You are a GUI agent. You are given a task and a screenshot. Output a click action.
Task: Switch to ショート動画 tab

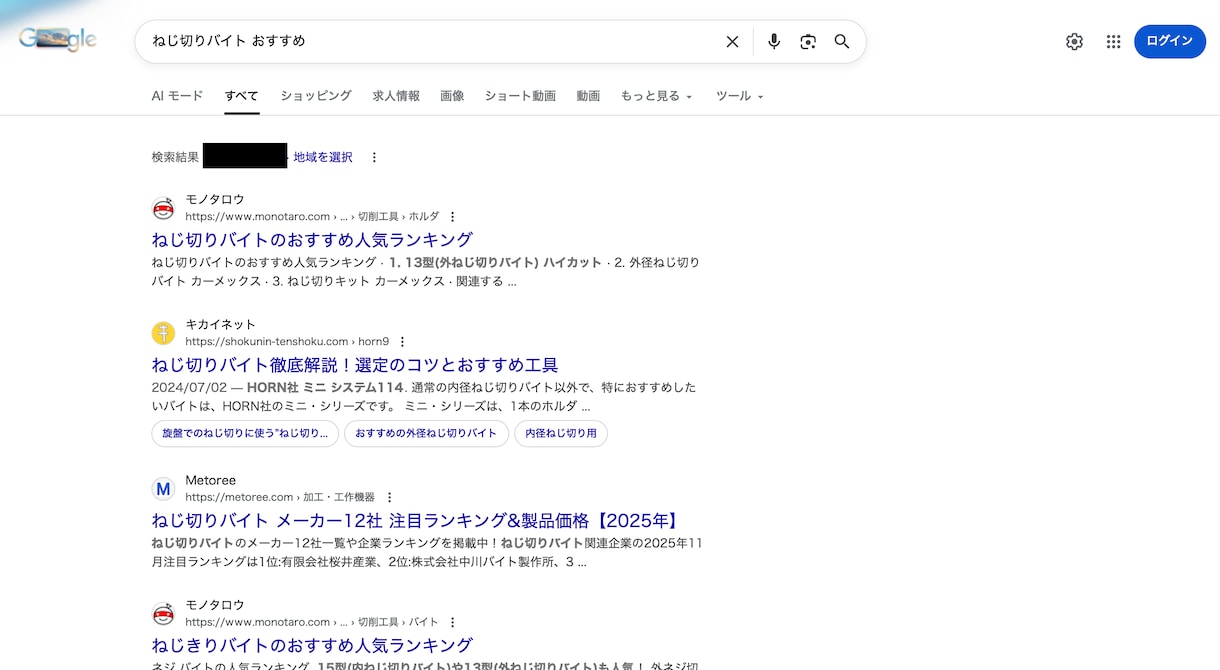pyautogui.click(x=520, y=96)
